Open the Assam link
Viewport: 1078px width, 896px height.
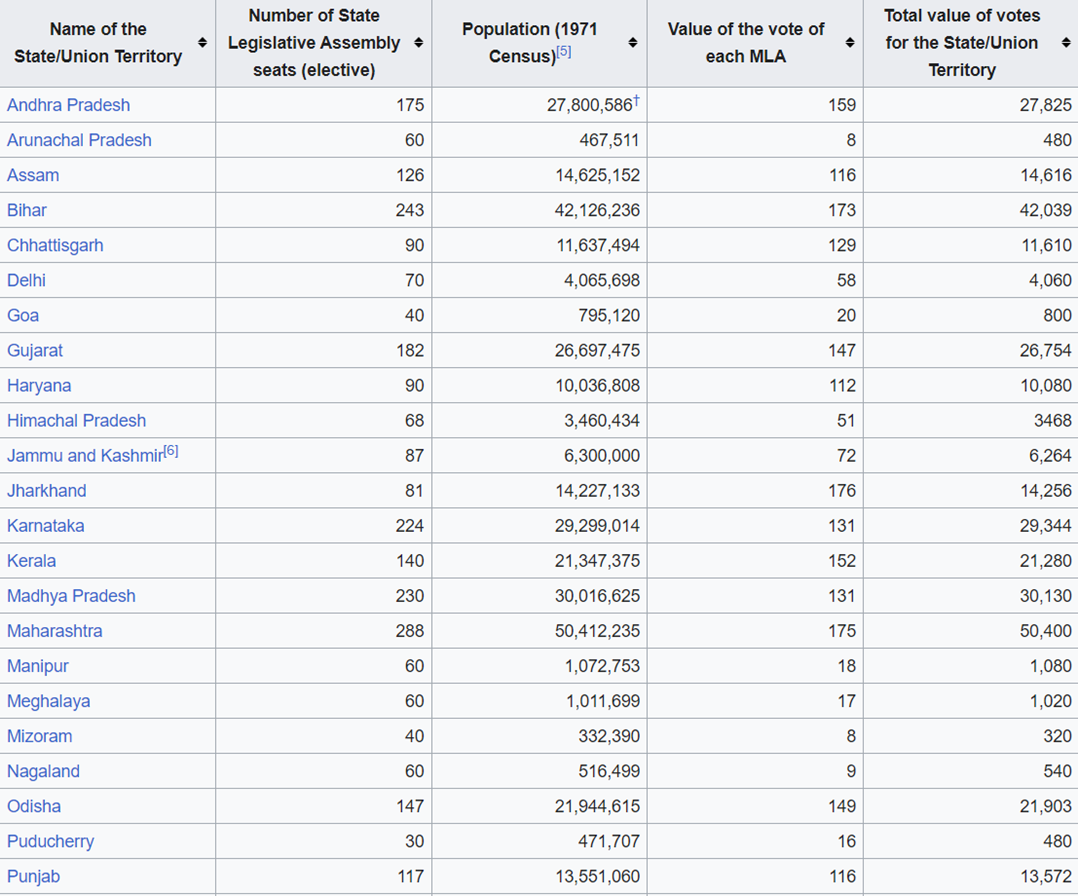33,175
